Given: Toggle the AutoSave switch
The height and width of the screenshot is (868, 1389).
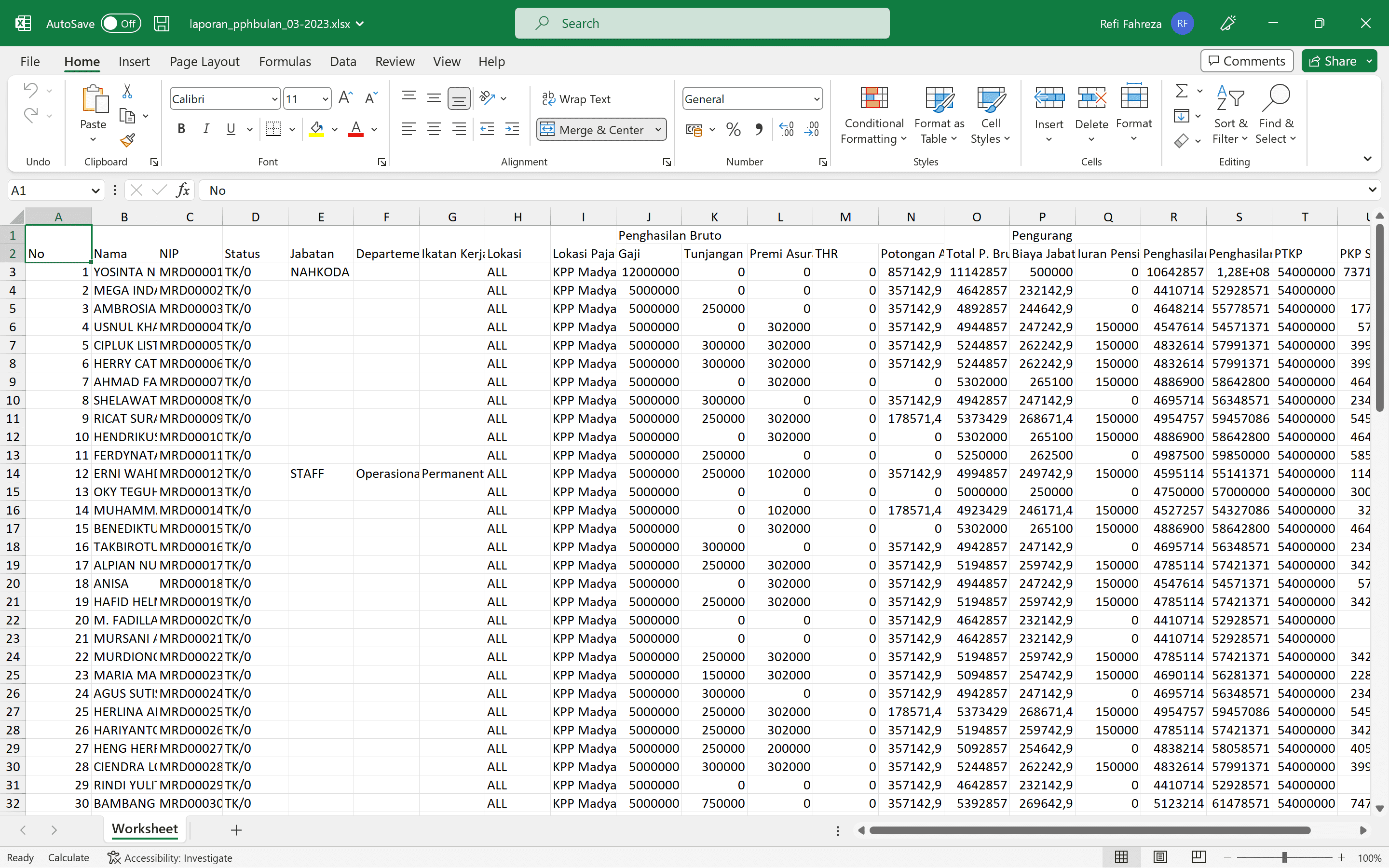Looking at the screenshot, I should (121, 24).
